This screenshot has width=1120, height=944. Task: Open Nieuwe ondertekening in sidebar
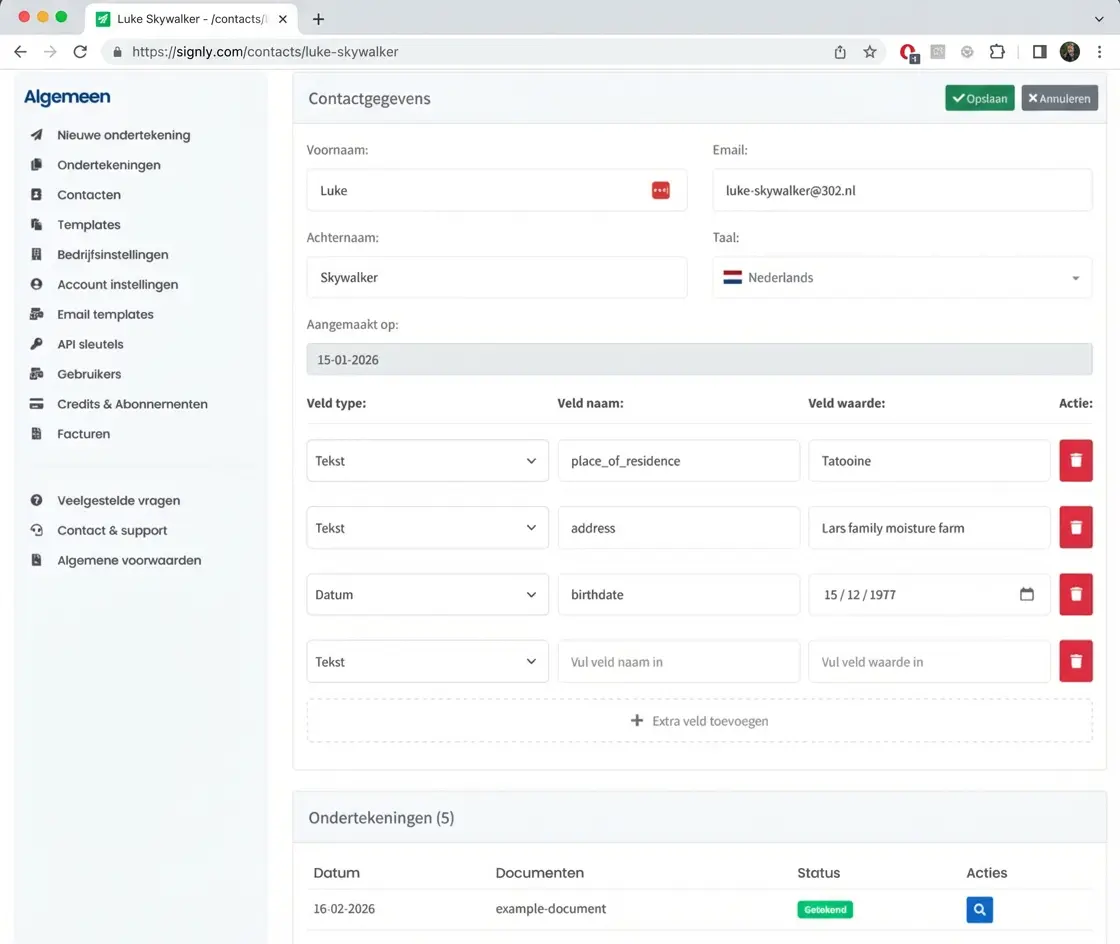point(123,135)
